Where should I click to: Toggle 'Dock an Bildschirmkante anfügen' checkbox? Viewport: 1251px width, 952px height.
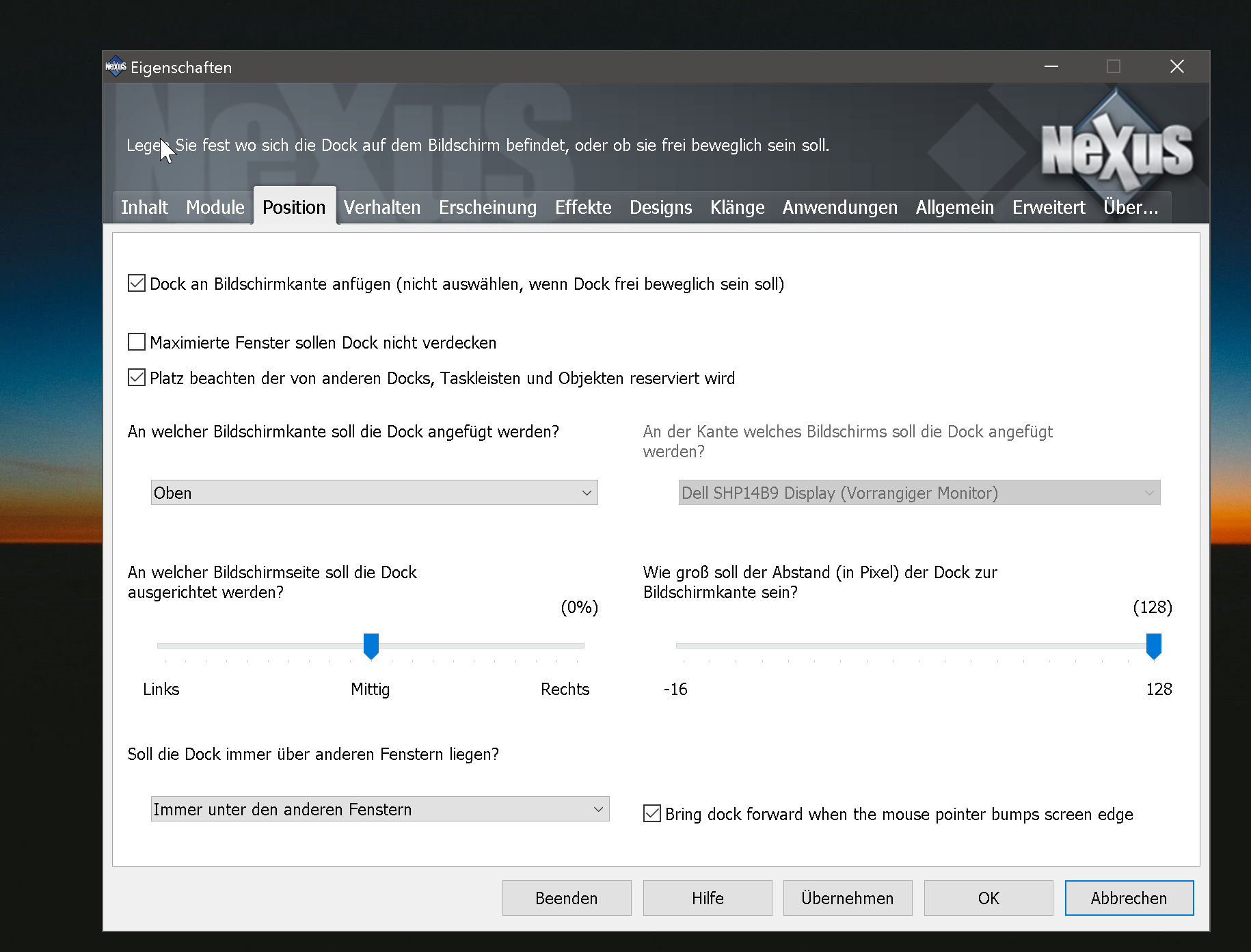[x=137, y=284]
